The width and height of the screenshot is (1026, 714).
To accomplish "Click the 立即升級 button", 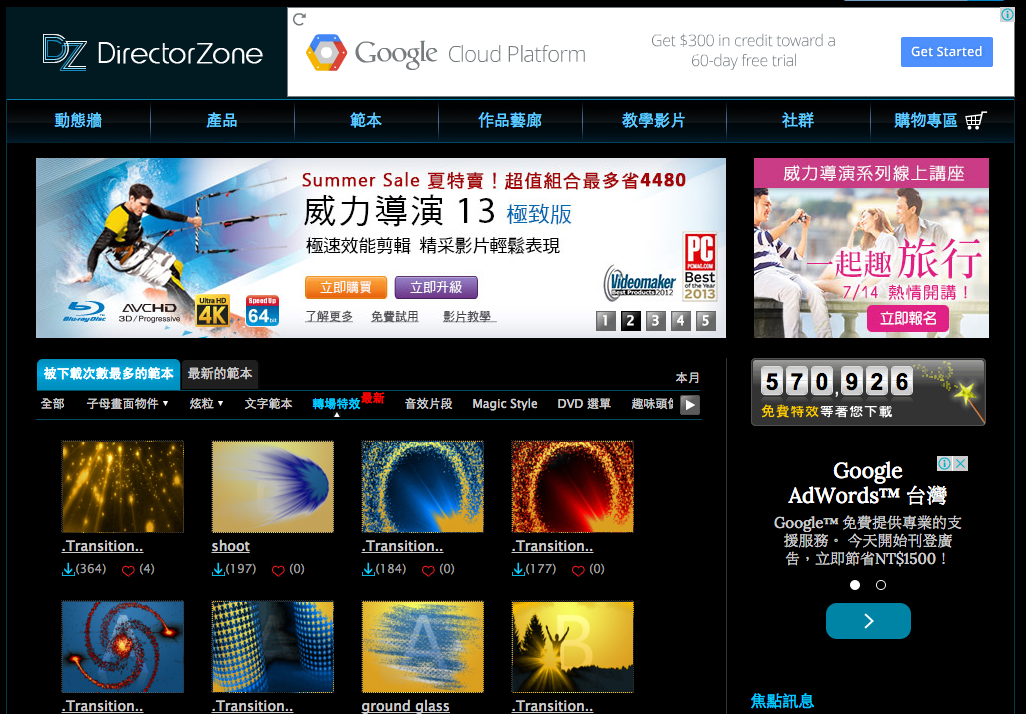I will pyautogui.click(x=436, y=287).
